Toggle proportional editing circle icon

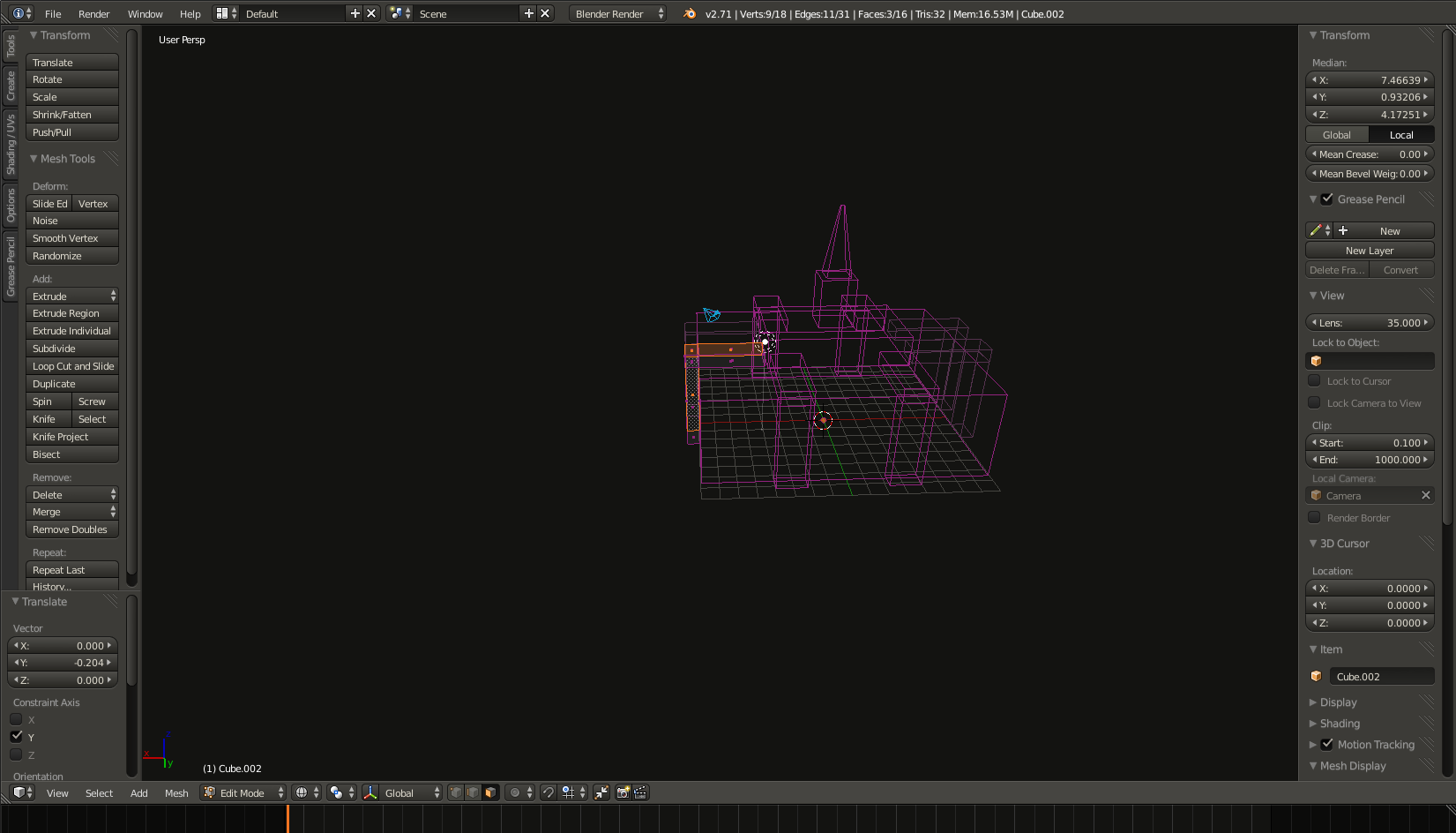[x=516, y=792]
